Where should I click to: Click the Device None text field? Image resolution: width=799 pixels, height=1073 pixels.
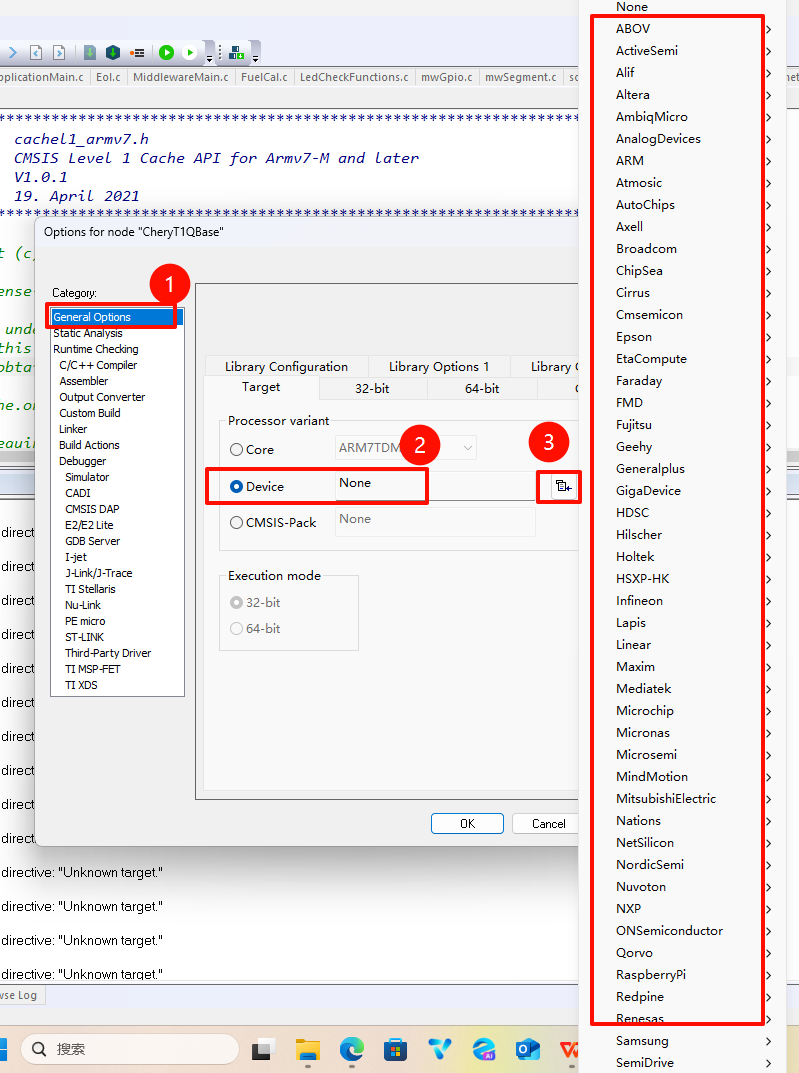[x=435, y=484]
